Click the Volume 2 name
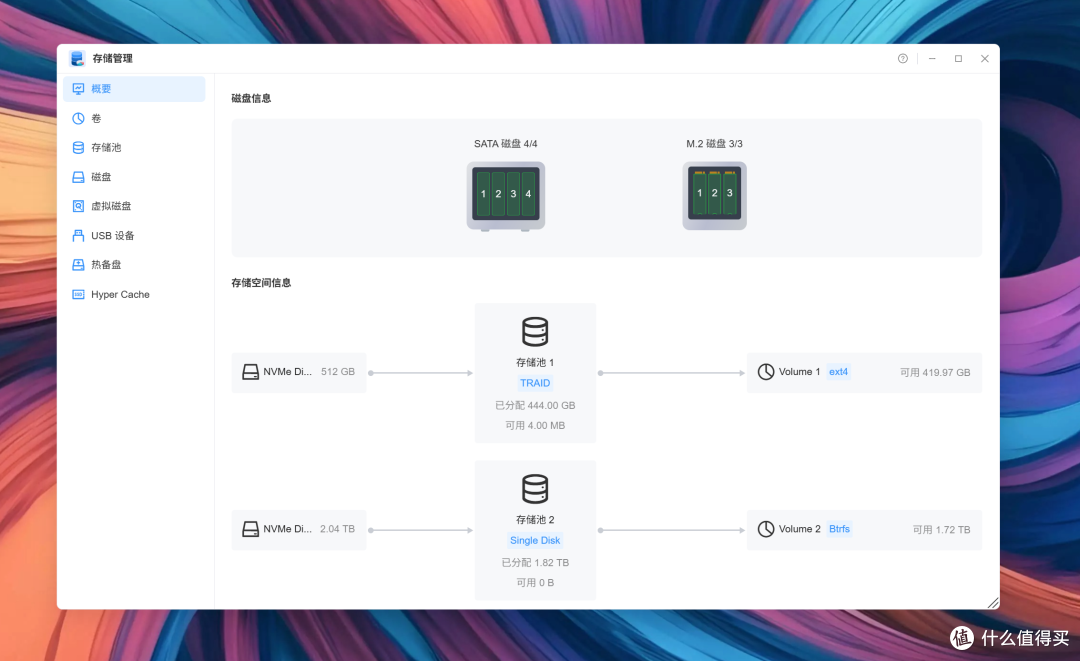The image size is (1080, 661). pos(800,529)
